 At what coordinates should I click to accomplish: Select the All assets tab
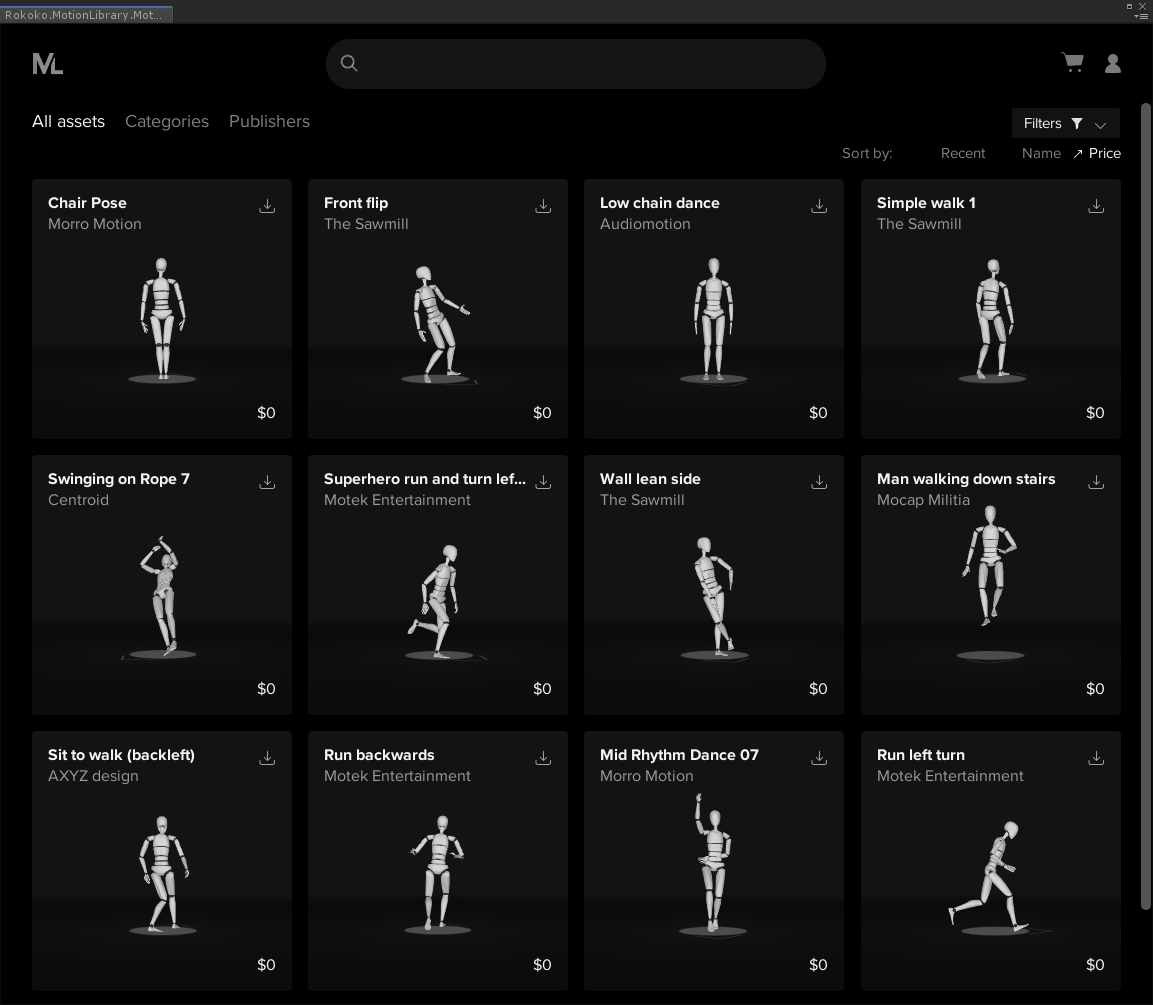68,121
